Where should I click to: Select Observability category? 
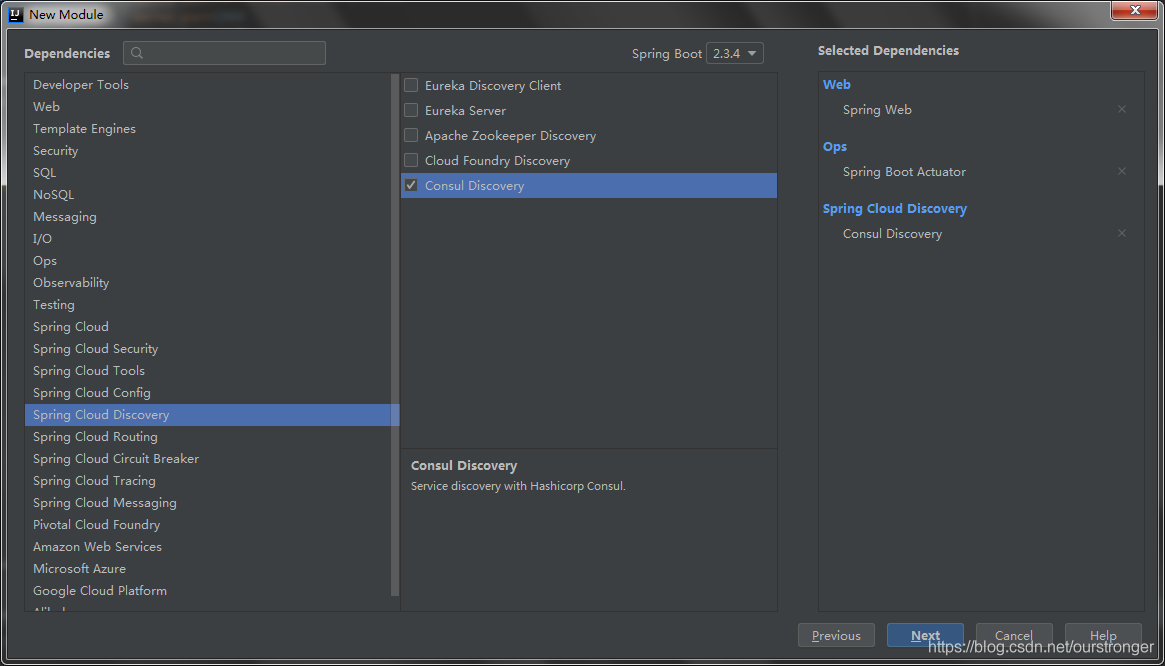click(208, 282)
